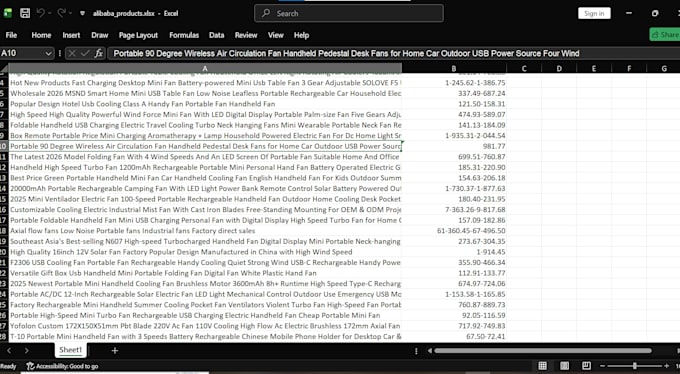The image size is (680, 374).
Task: Expand the Name Box dropdown arrow
Action: [48, 53]
